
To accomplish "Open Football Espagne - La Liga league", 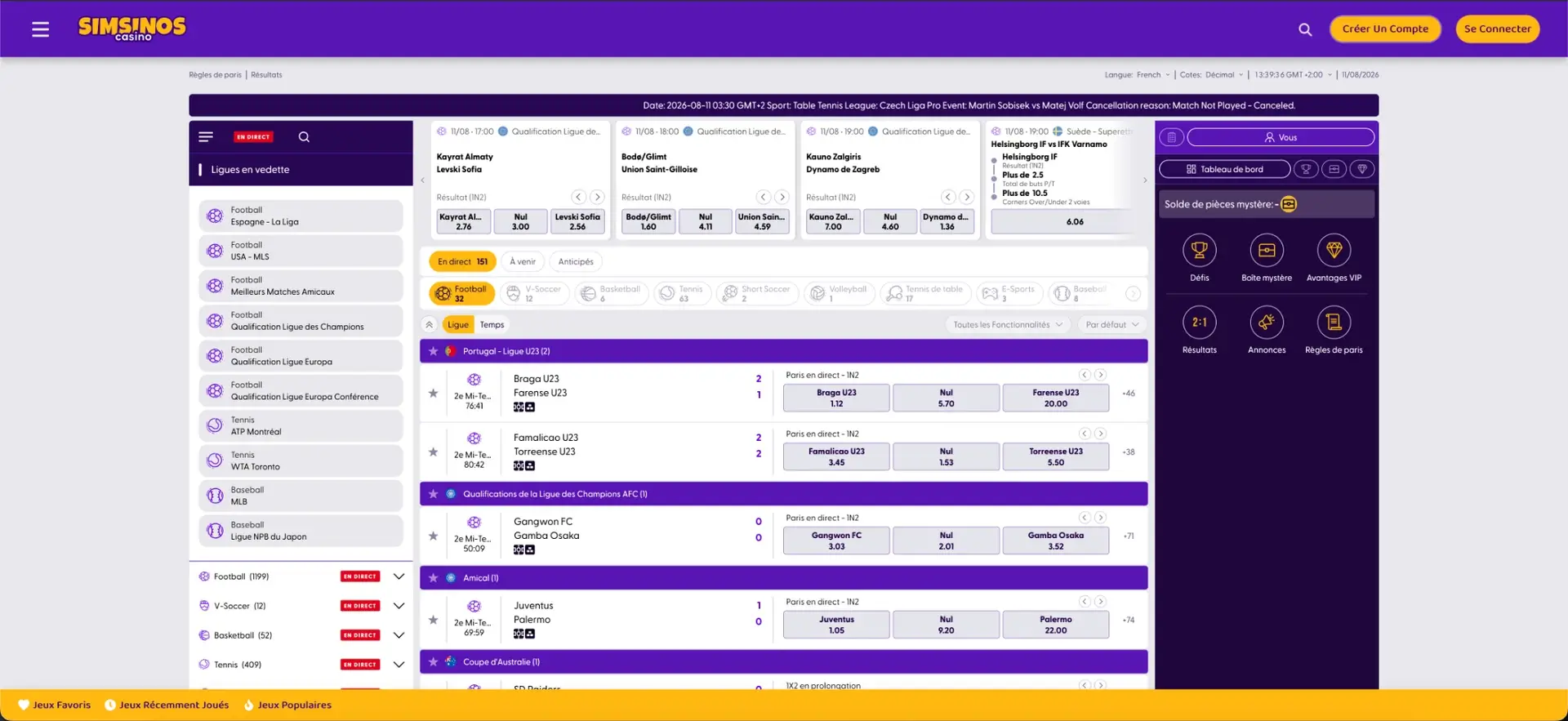I will [x=301, y=216].
